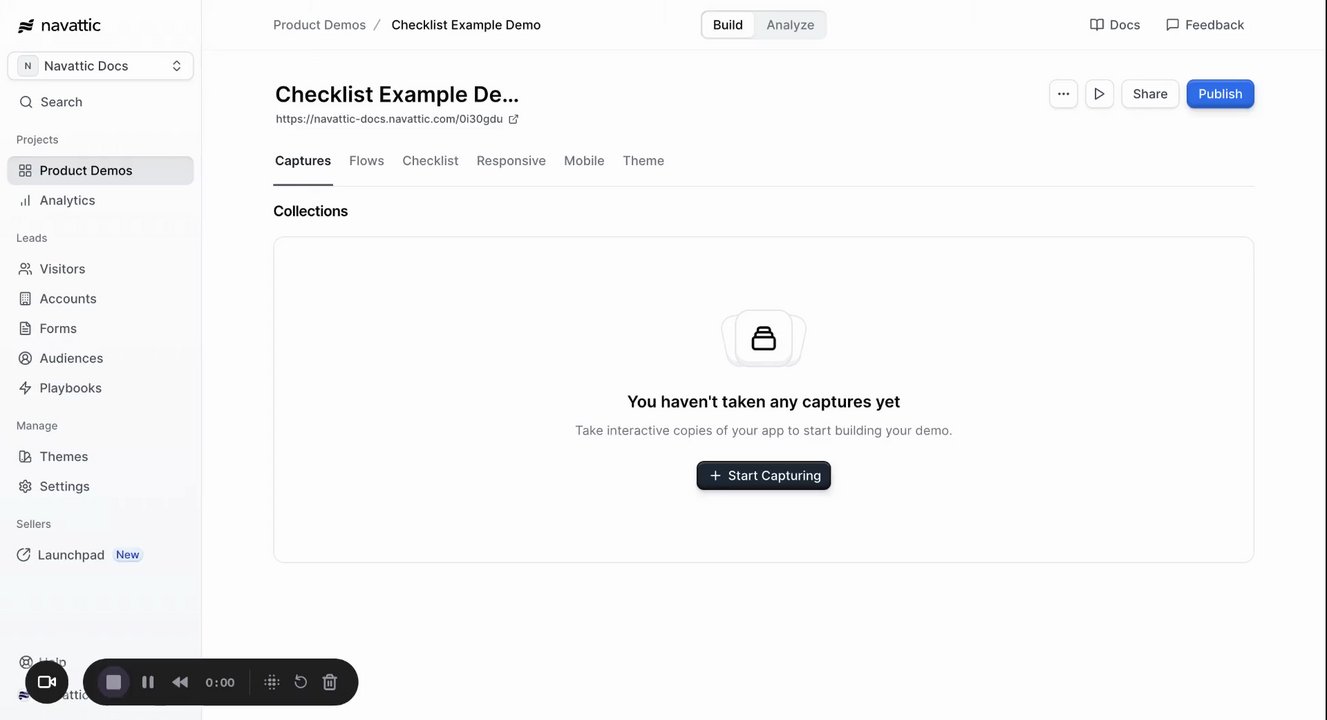Click the rewind recording icon
Image resolution: width=1327 pixels, height=720 pixels.
pos(180,682)
